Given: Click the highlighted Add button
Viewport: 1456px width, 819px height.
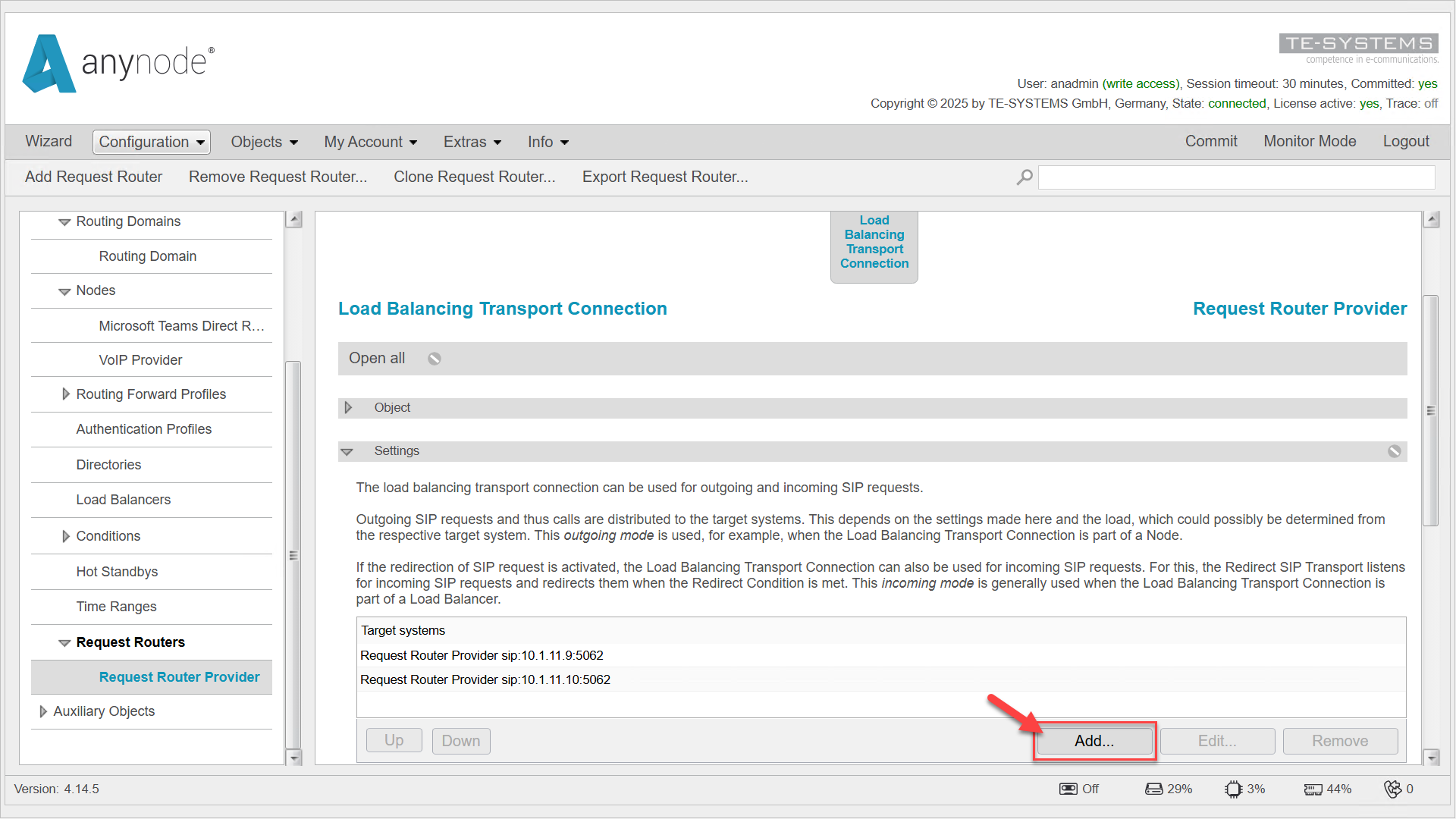Looking at the screenshot, I should coord(1094,741).
